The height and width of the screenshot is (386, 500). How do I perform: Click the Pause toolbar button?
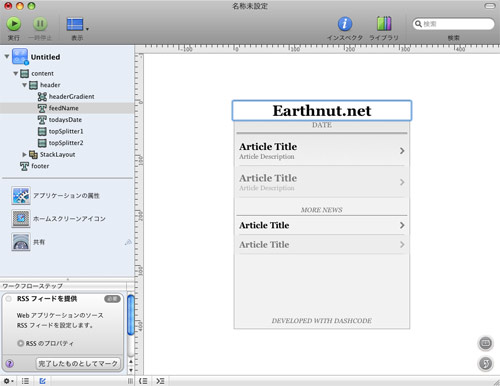pyautogui.click(x=40, y=24)
